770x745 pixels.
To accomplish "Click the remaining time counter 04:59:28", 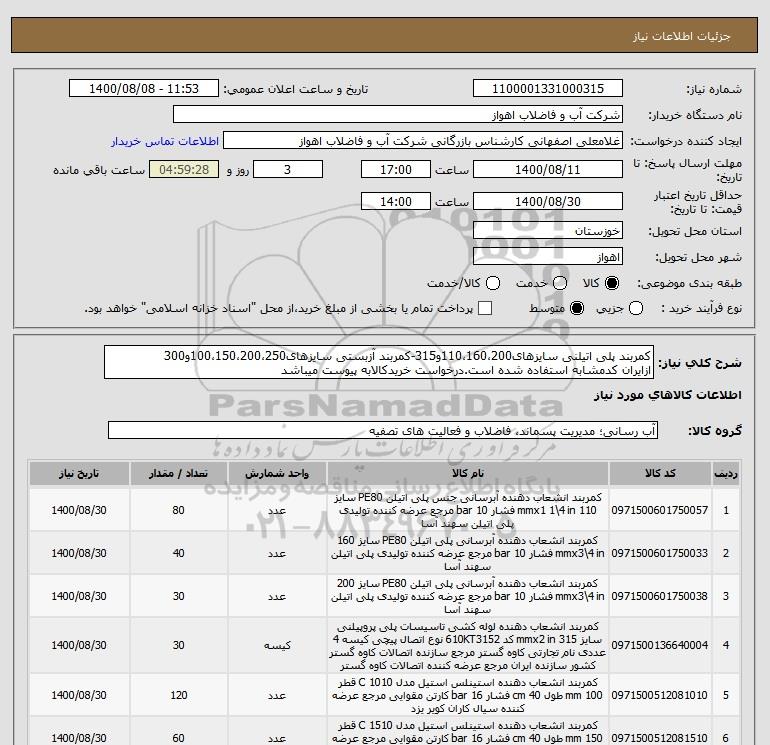I will (x=184, y=169).
